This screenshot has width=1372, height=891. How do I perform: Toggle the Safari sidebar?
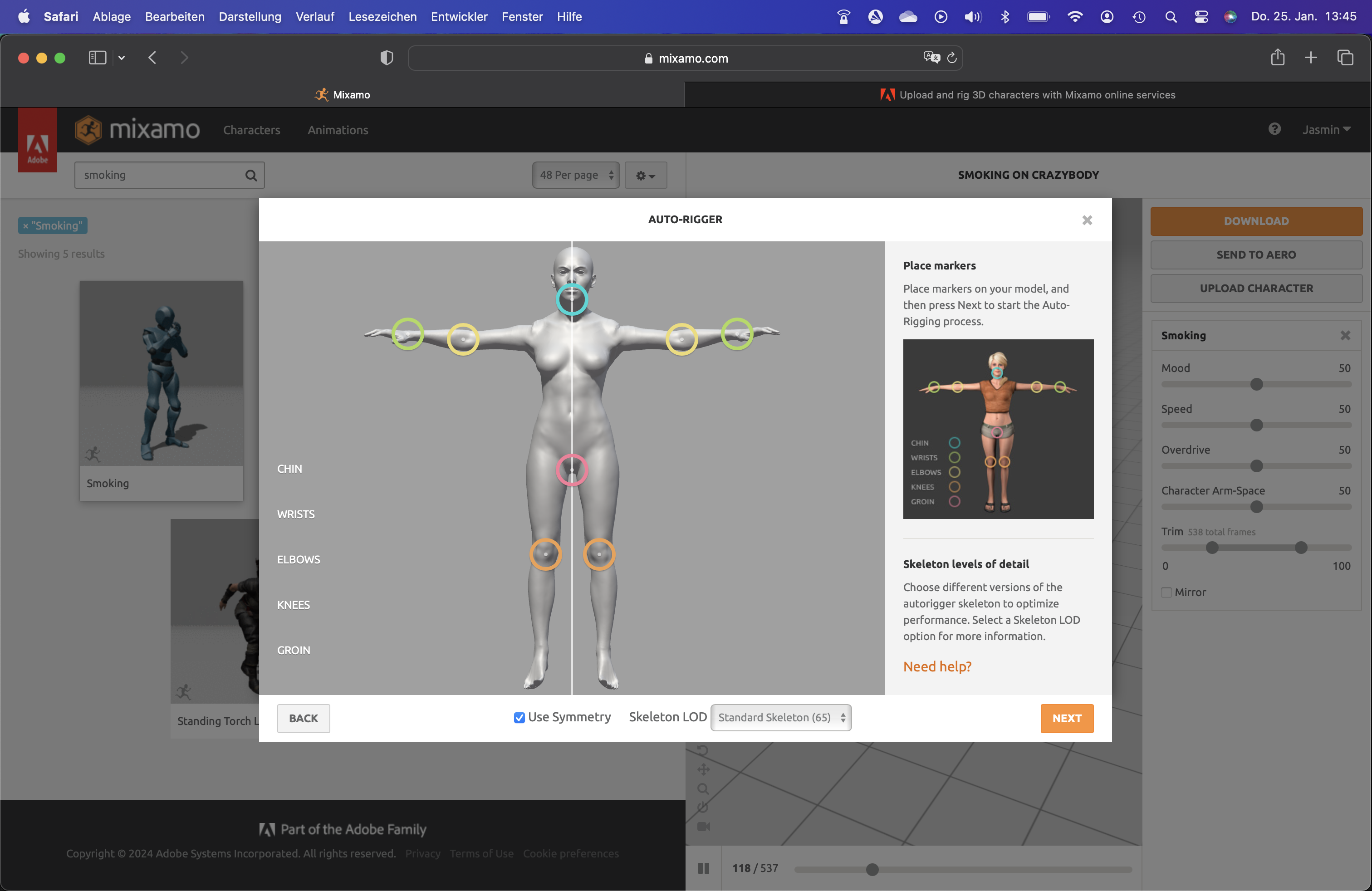click(x=98, y=58)
